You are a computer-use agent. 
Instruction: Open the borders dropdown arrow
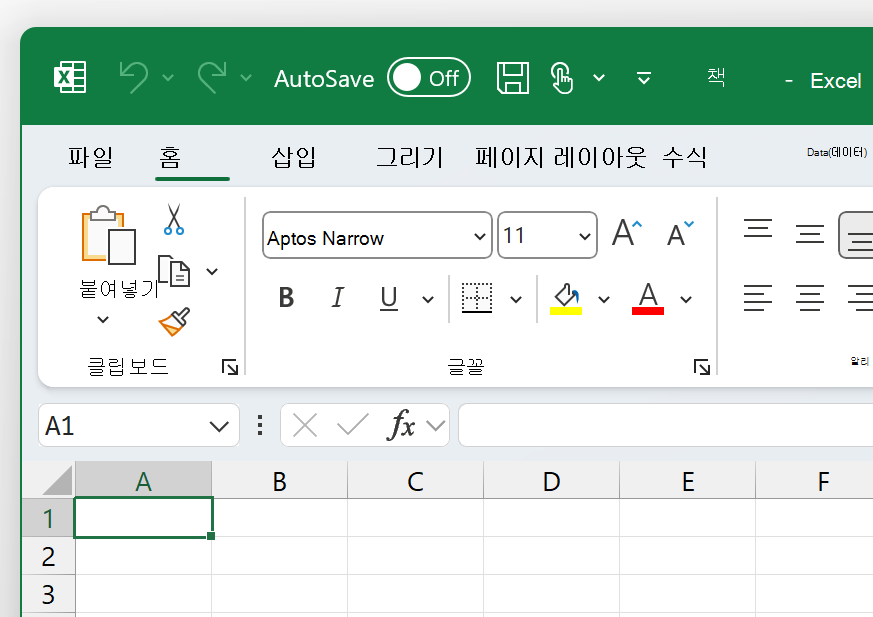click(x=516, y=300)
